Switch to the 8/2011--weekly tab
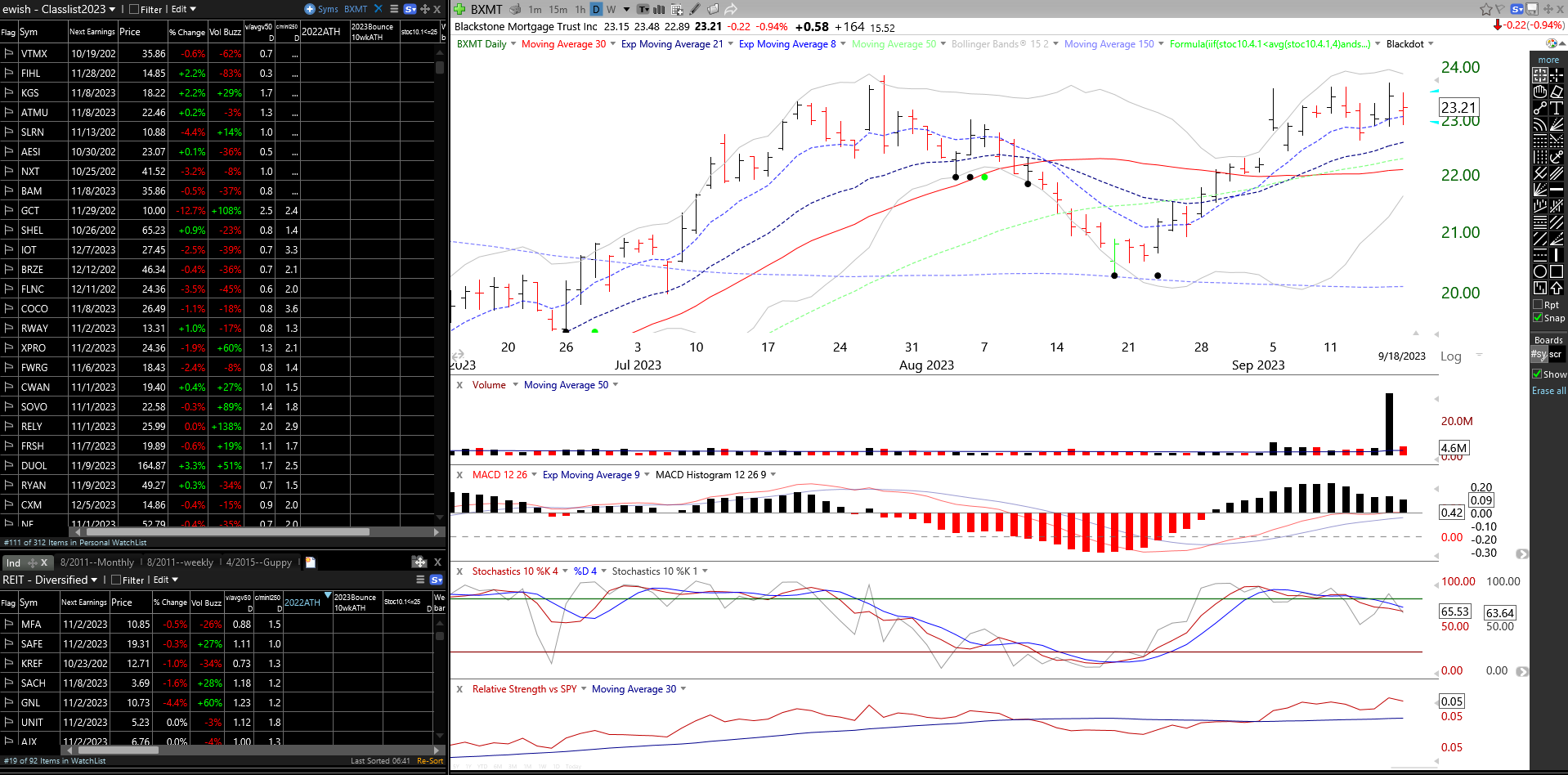Screen dimensions: 1568x775 pos(180,562)
